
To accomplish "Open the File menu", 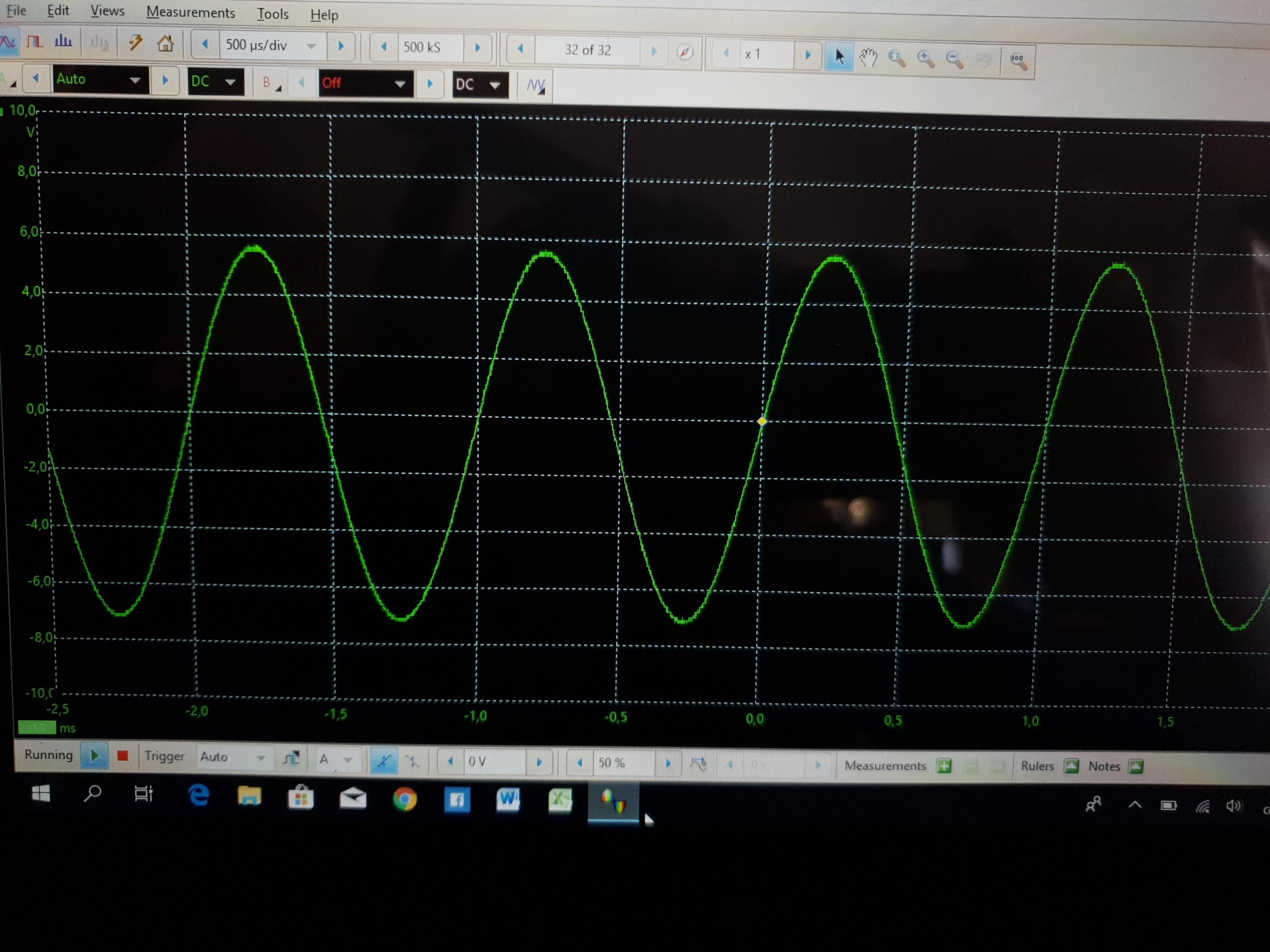I will tap(16, 10).
